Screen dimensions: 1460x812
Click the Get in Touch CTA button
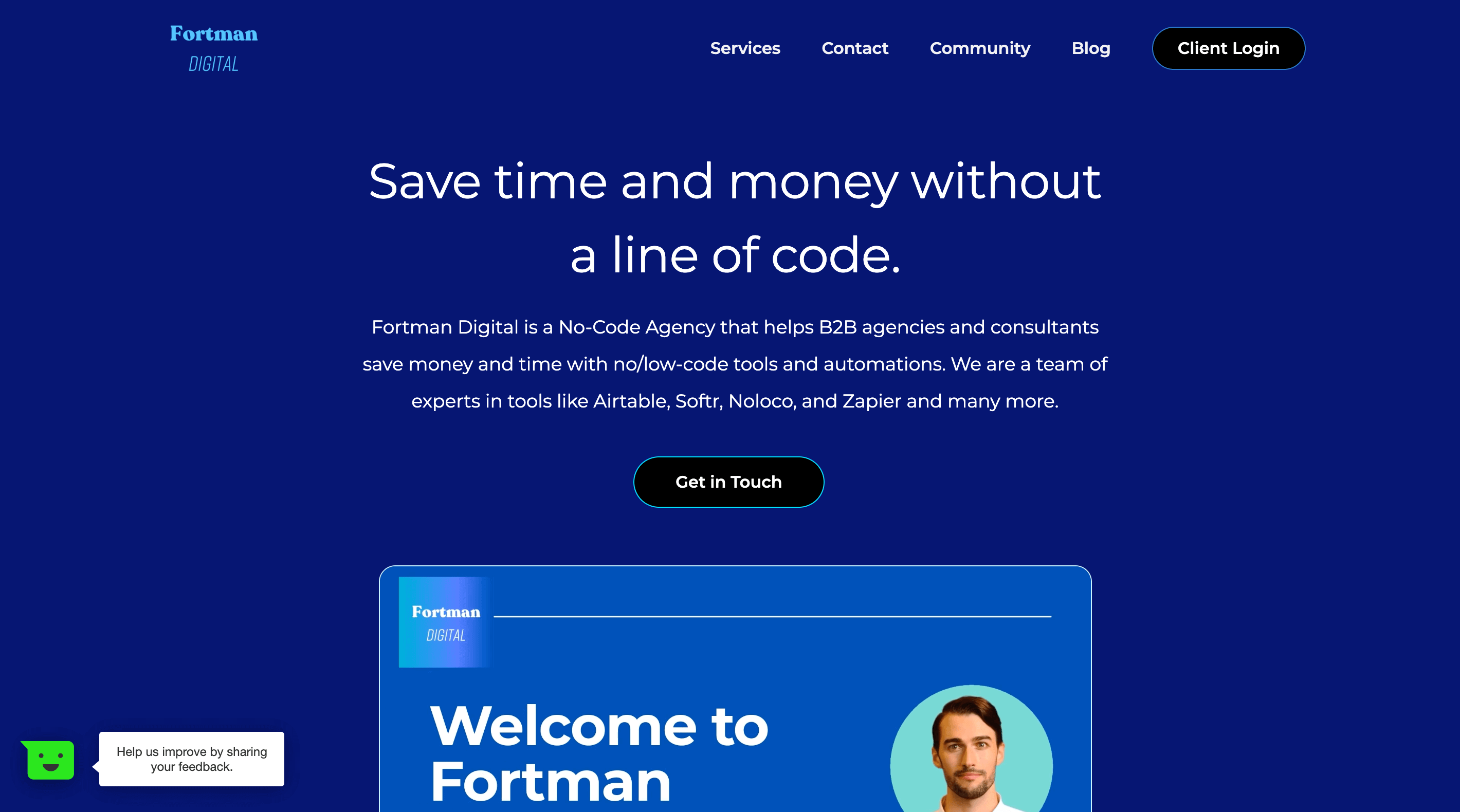[x=729, y=482]
